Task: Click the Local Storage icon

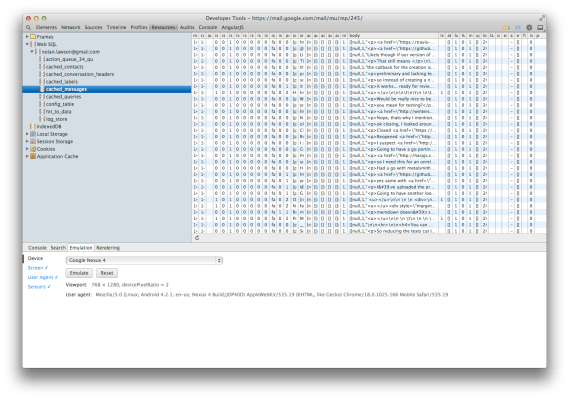Action: (33, 134)
